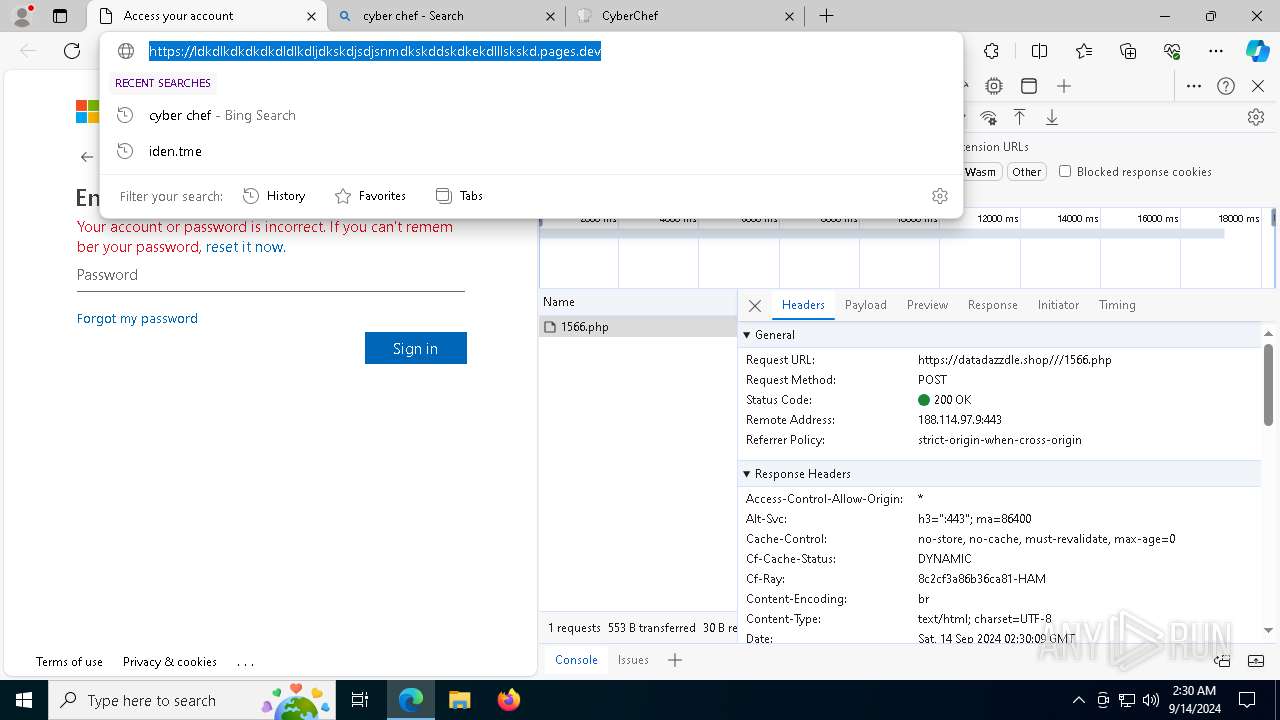The height and width of the screenshot is (720, 1280).
Task: Open address bar settings gear in suggestion dropdown
Action: click(939, 196)
